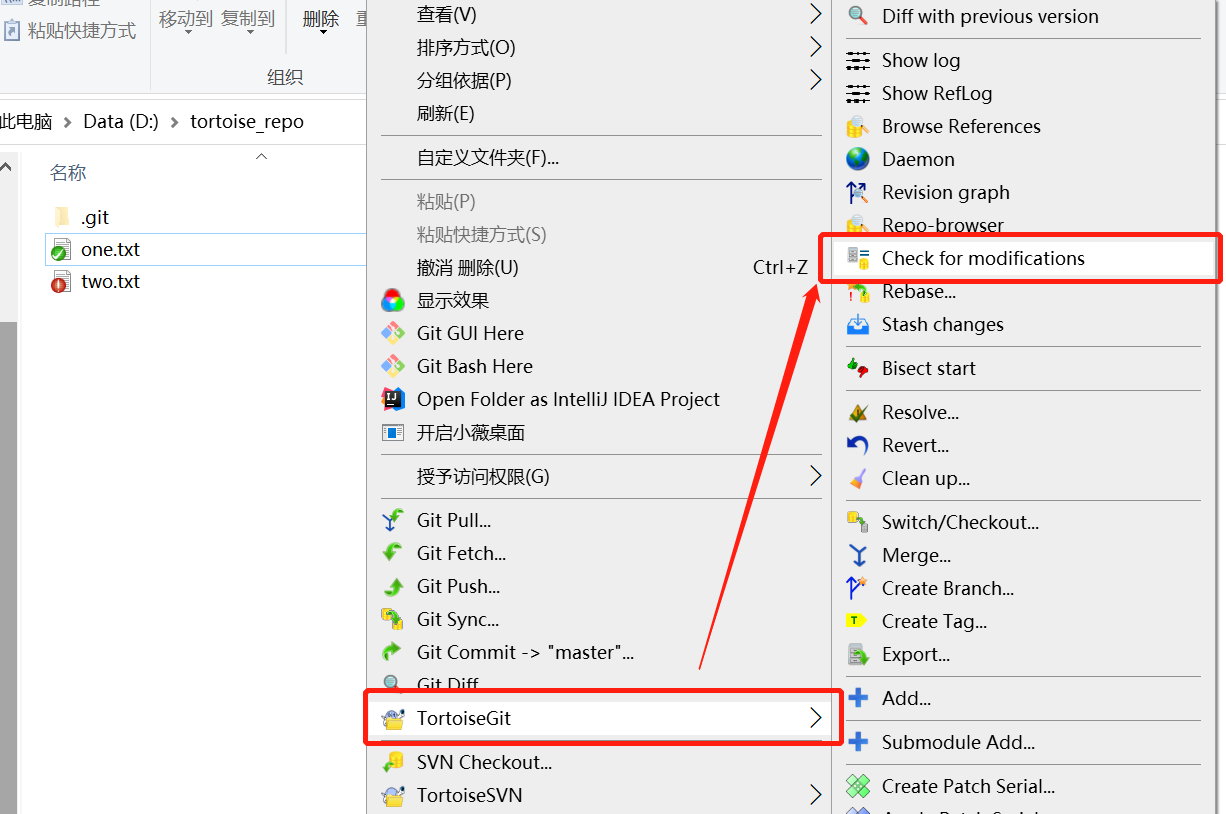Click the 名称 column header
The height and width of the screenshot is (814, 1226).
click(68, 173)
